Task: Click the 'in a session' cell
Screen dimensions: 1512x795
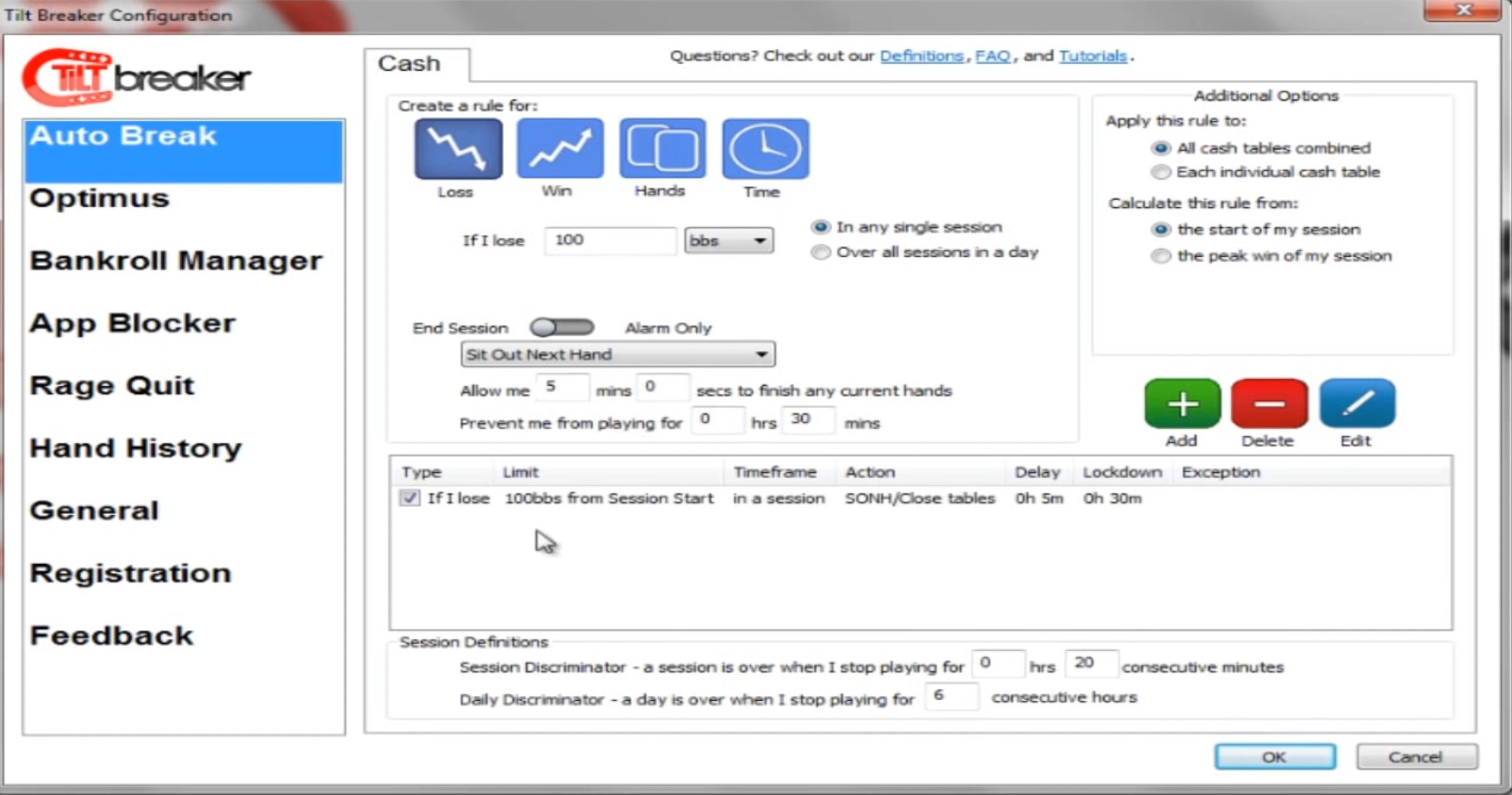Action: pyautogui.click(x=779, y=499)
